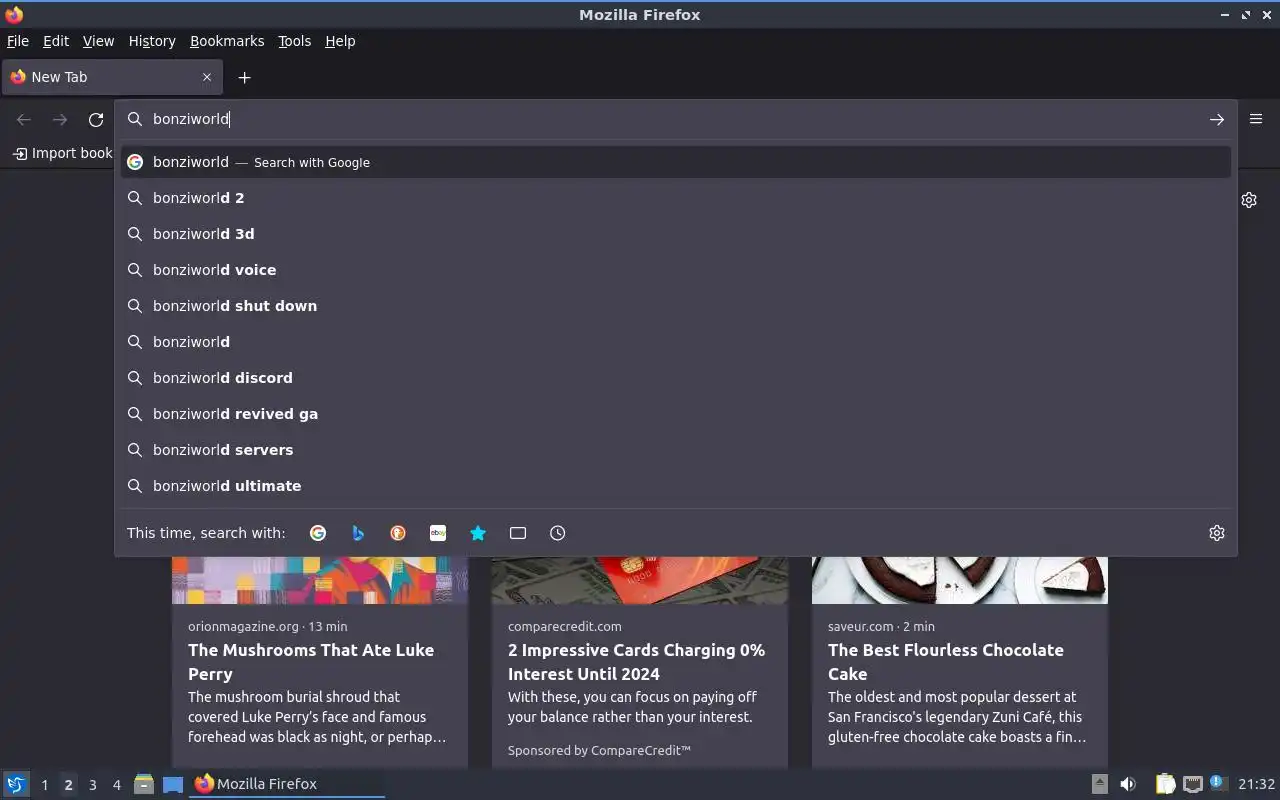
Task: Search history clock icon
Action: click(x=558, y=533)
